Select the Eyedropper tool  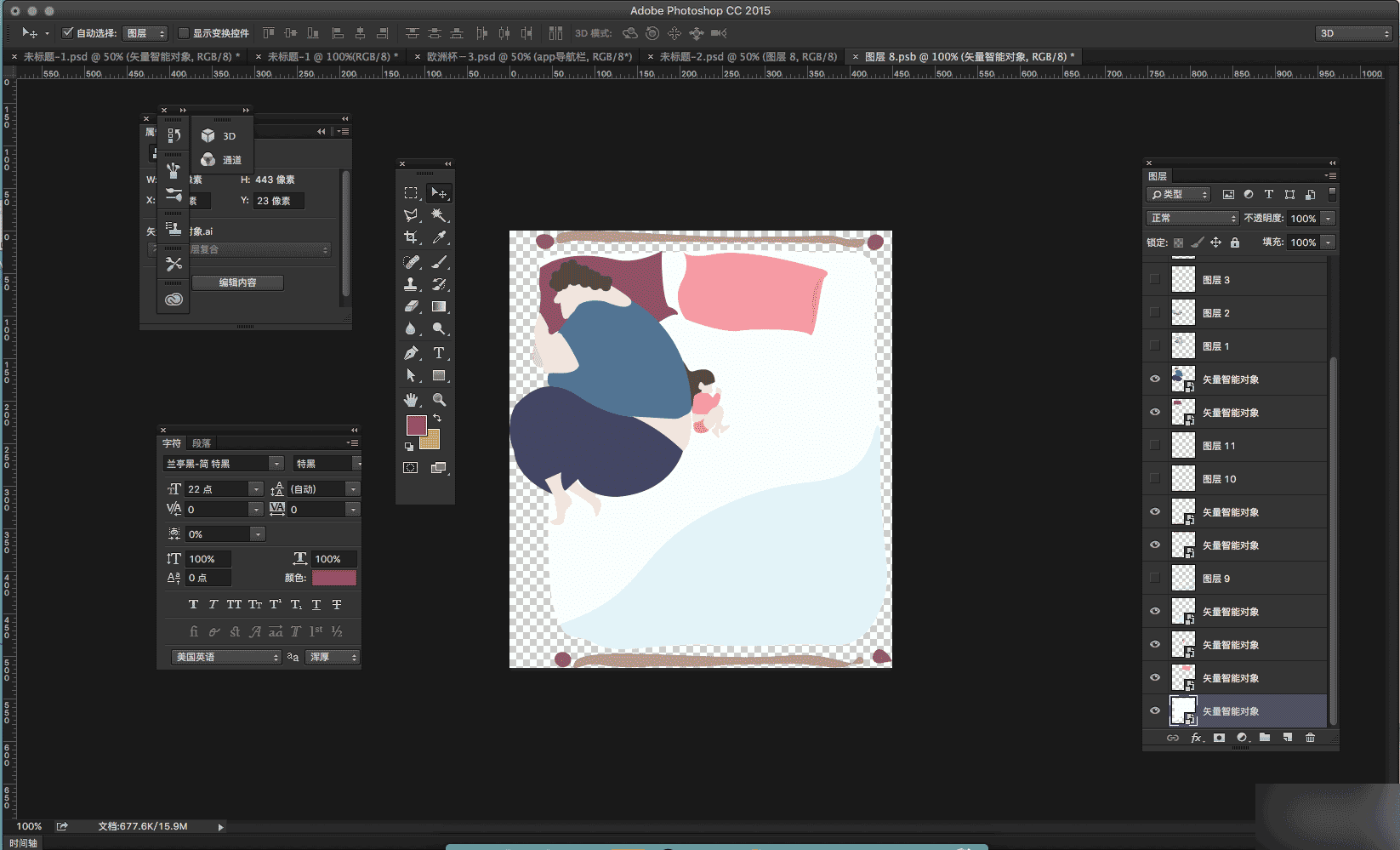pos(439,237)
